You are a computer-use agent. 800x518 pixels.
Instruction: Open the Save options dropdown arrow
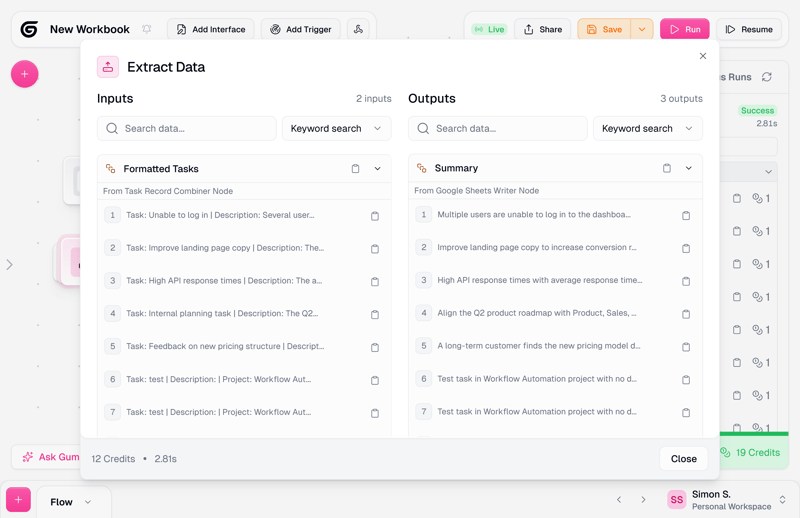pos(642,30)
